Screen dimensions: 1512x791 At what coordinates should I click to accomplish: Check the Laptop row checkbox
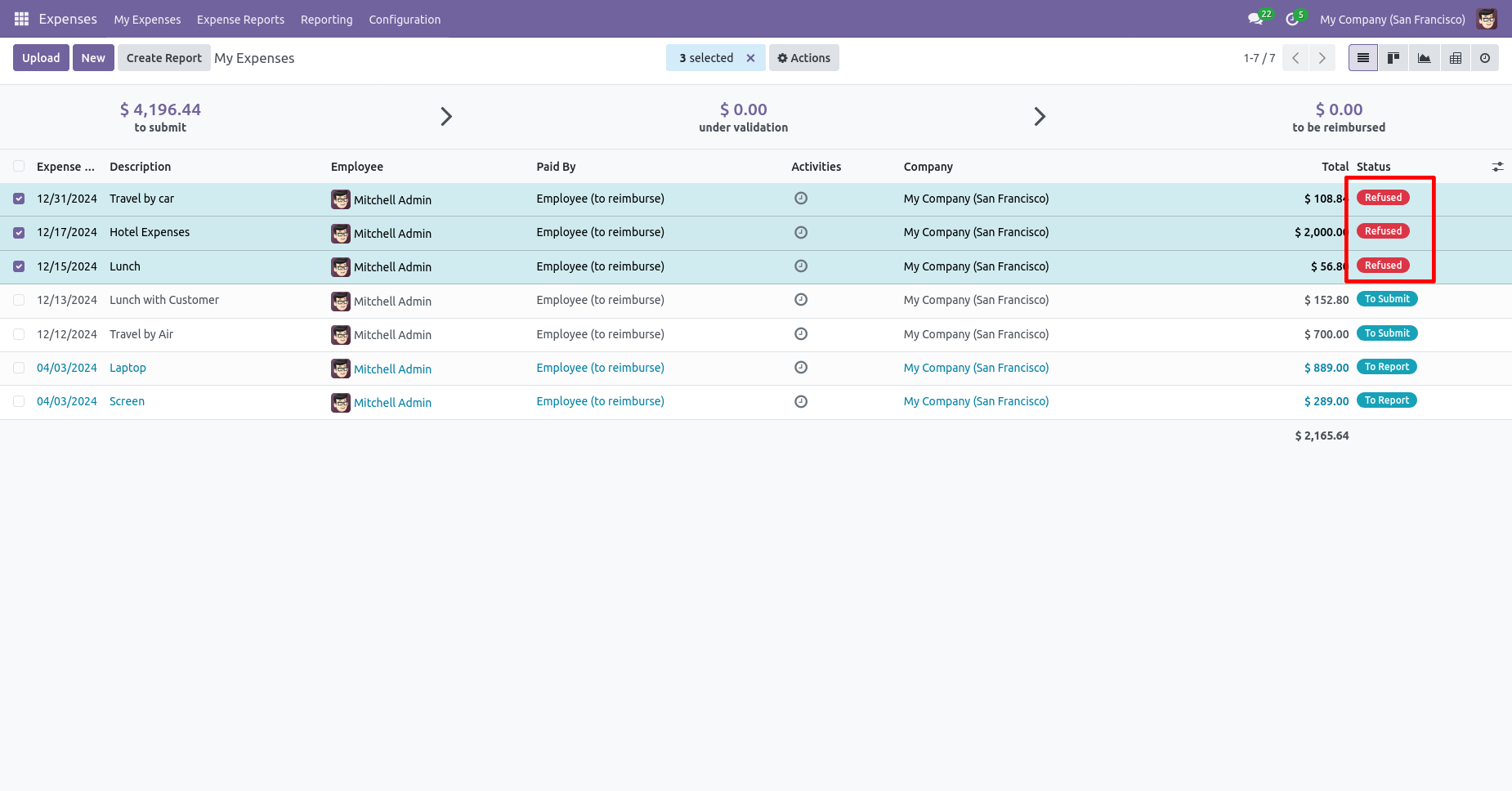(19, 368)
